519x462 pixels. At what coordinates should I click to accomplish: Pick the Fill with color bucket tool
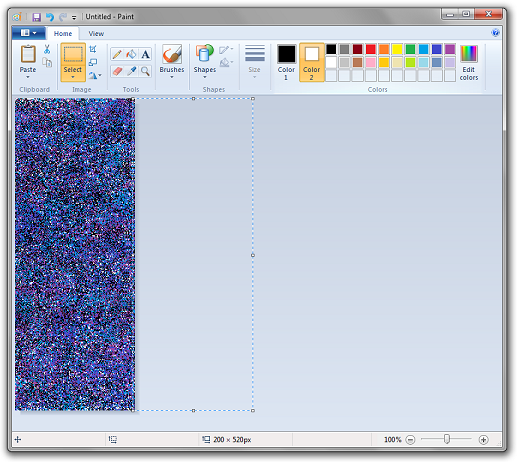131,54
